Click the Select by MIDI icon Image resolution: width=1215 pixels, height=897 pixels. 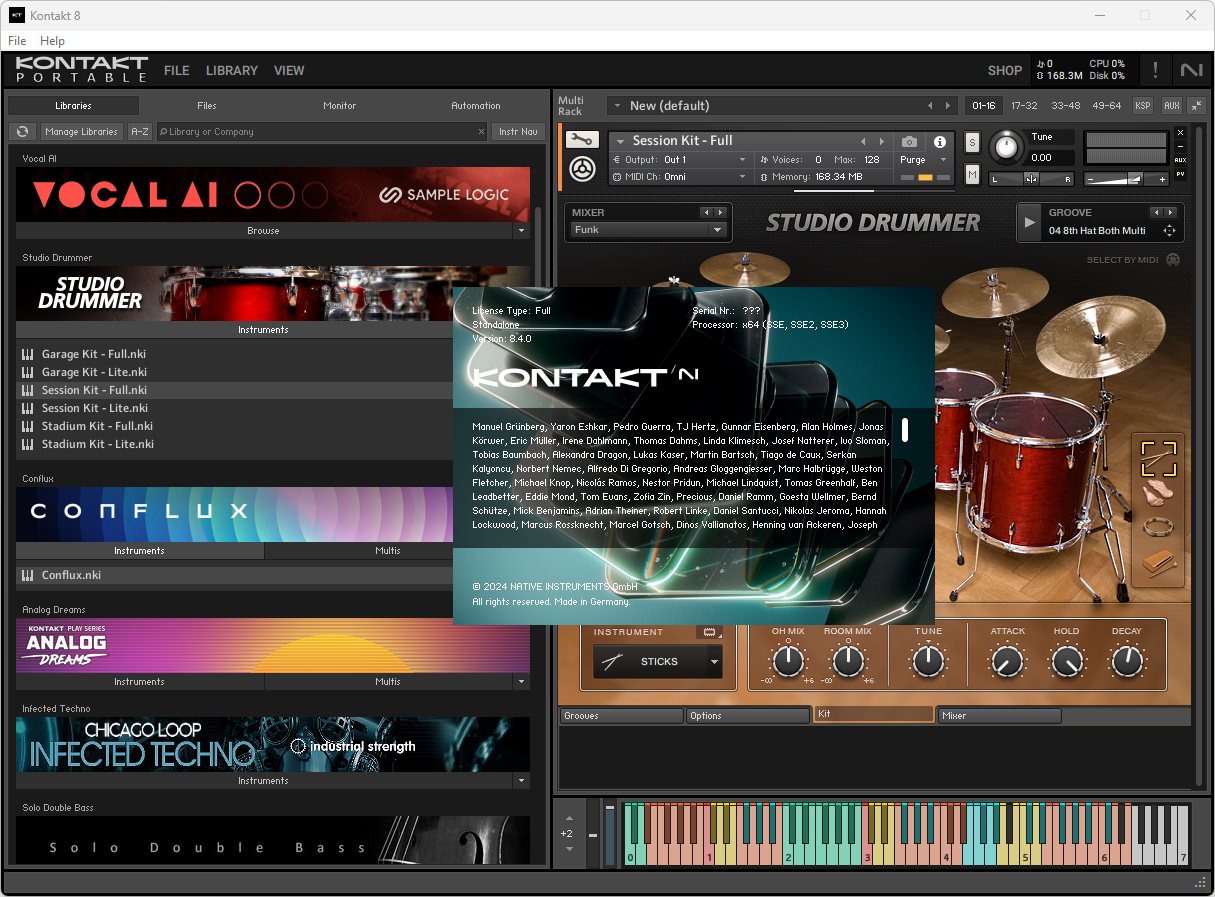1173,260
